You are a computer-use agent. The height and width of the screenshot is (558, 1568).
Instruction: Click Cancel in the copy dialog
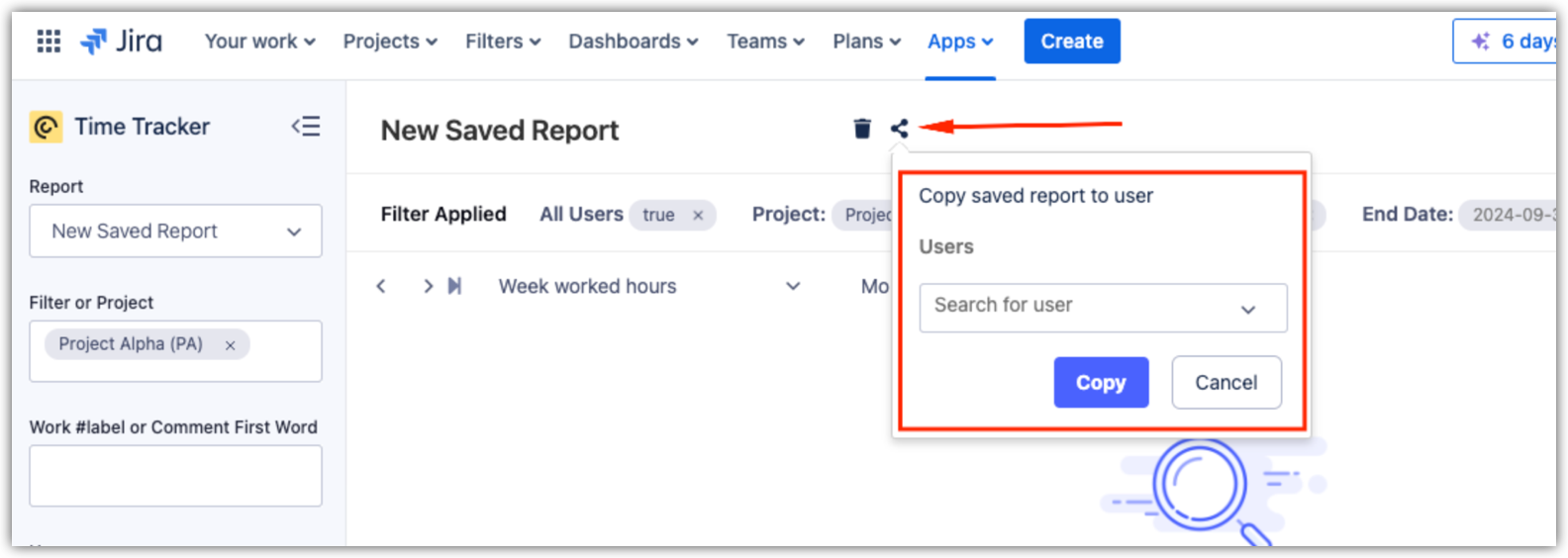(1225, 383)
